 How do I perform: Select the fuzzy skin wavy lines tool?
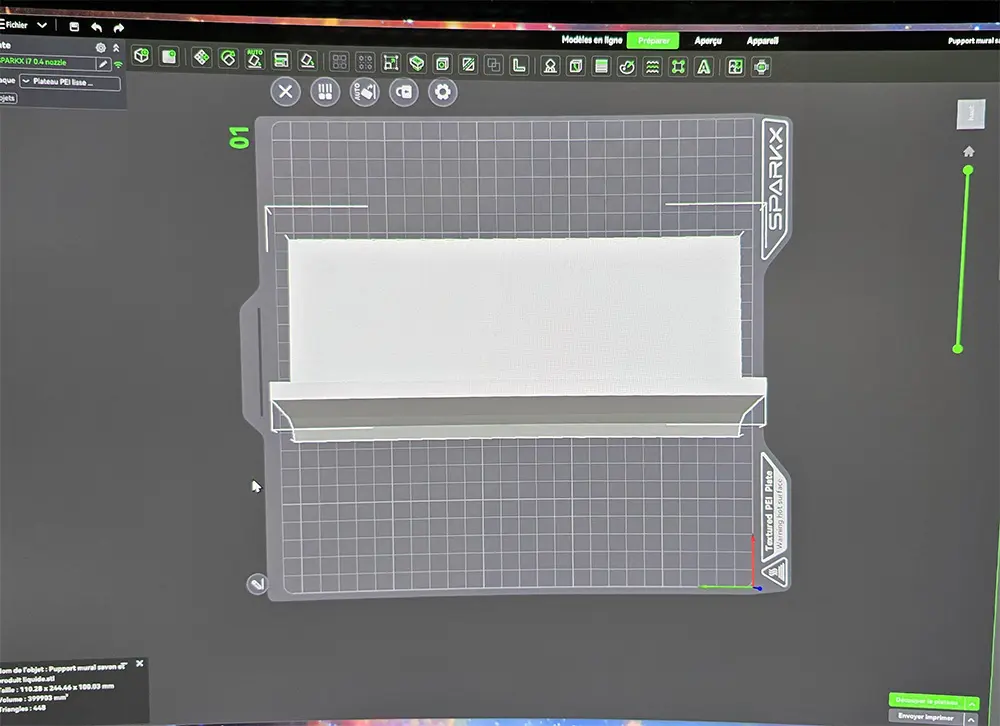point(652,67)
